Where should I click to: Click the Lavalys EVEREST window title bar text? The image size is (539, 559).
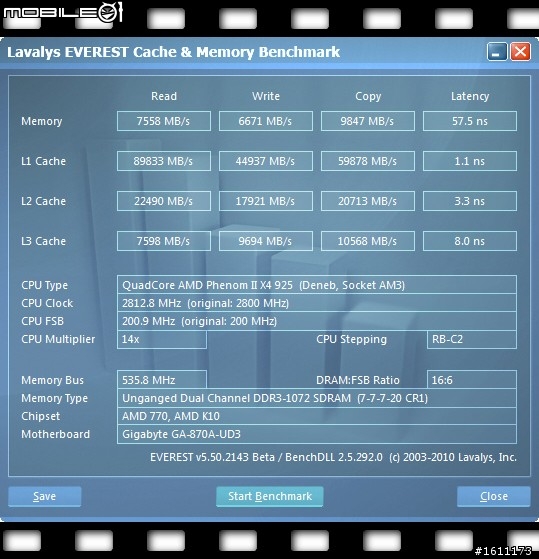click(173, 52)
